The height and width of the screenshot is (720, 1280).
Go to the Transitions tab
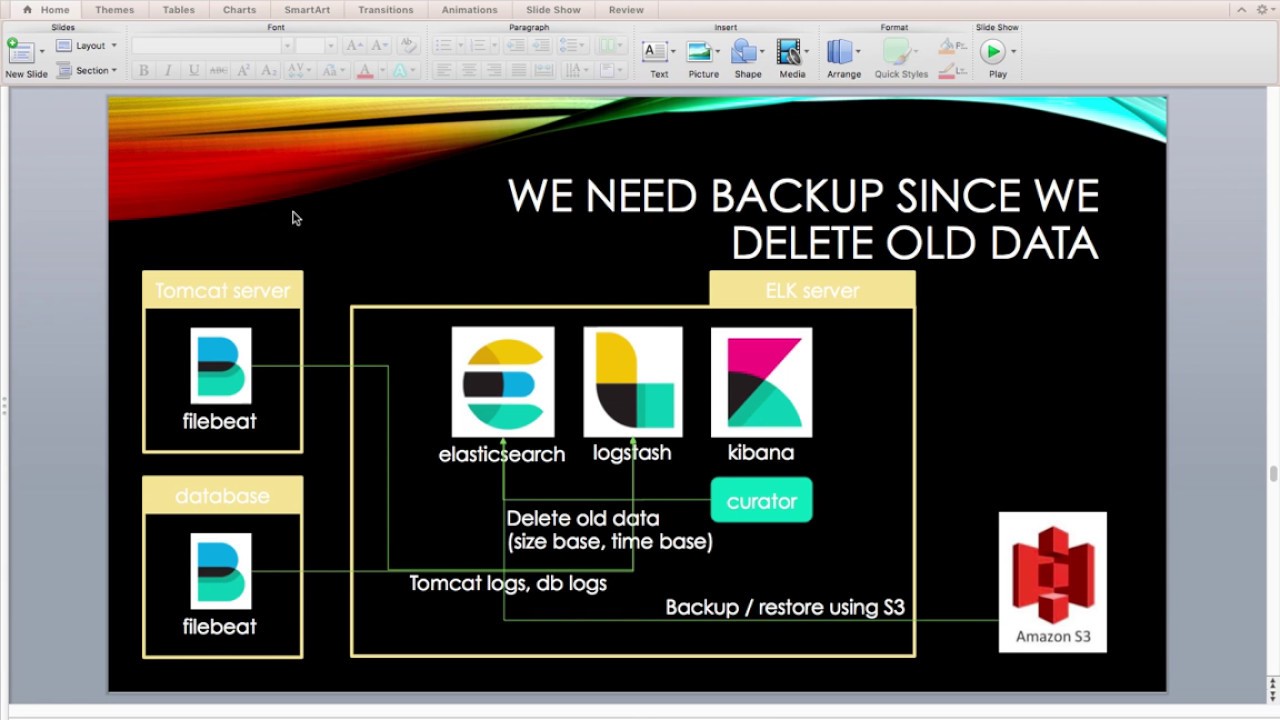tap(386, 9)
